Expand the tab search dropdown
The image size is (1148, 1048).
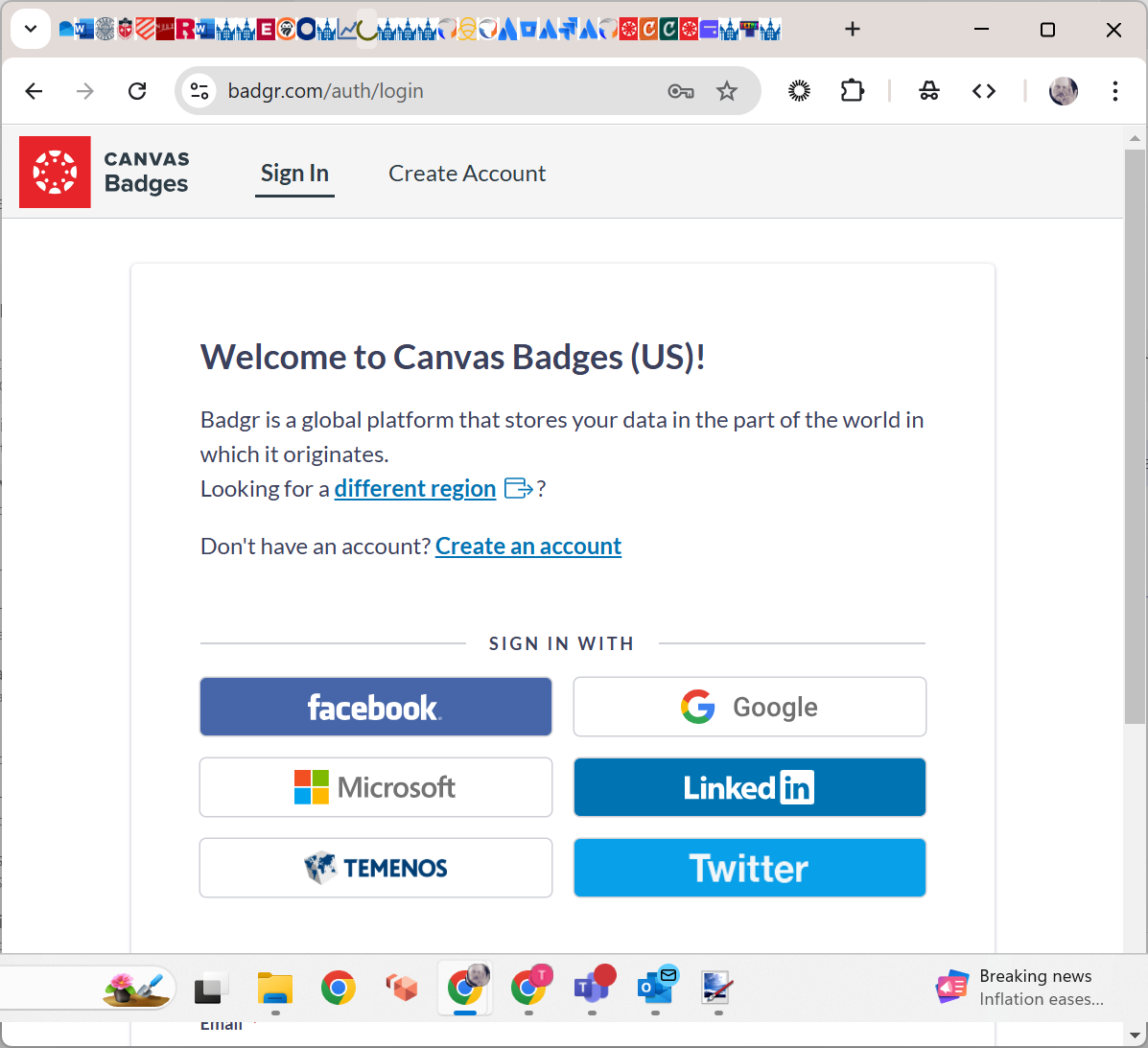[x=31, y=30]
